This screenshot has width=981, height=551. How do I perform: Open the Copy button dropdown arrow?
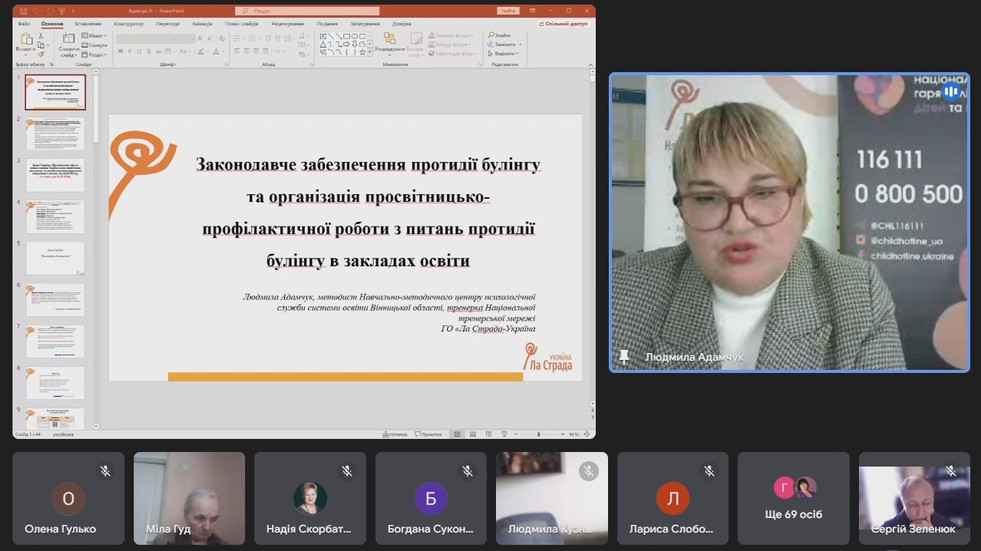pyautogui.click(x=48, y=45)
